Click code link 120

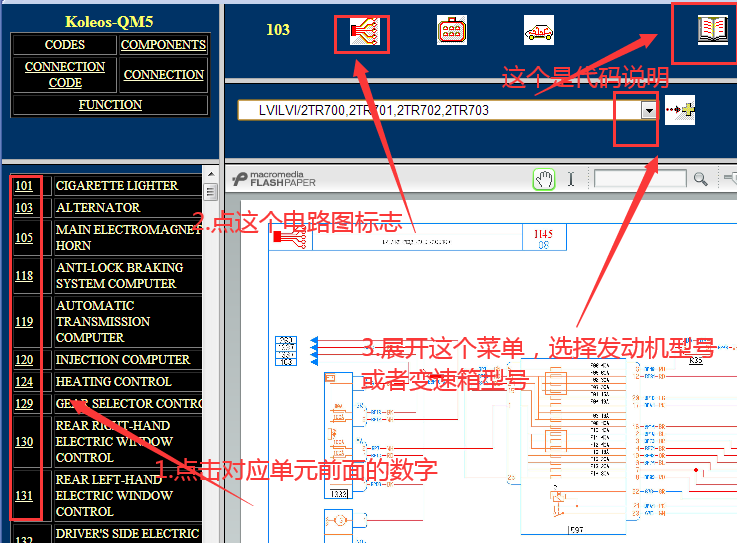click(x=24, y=360)
